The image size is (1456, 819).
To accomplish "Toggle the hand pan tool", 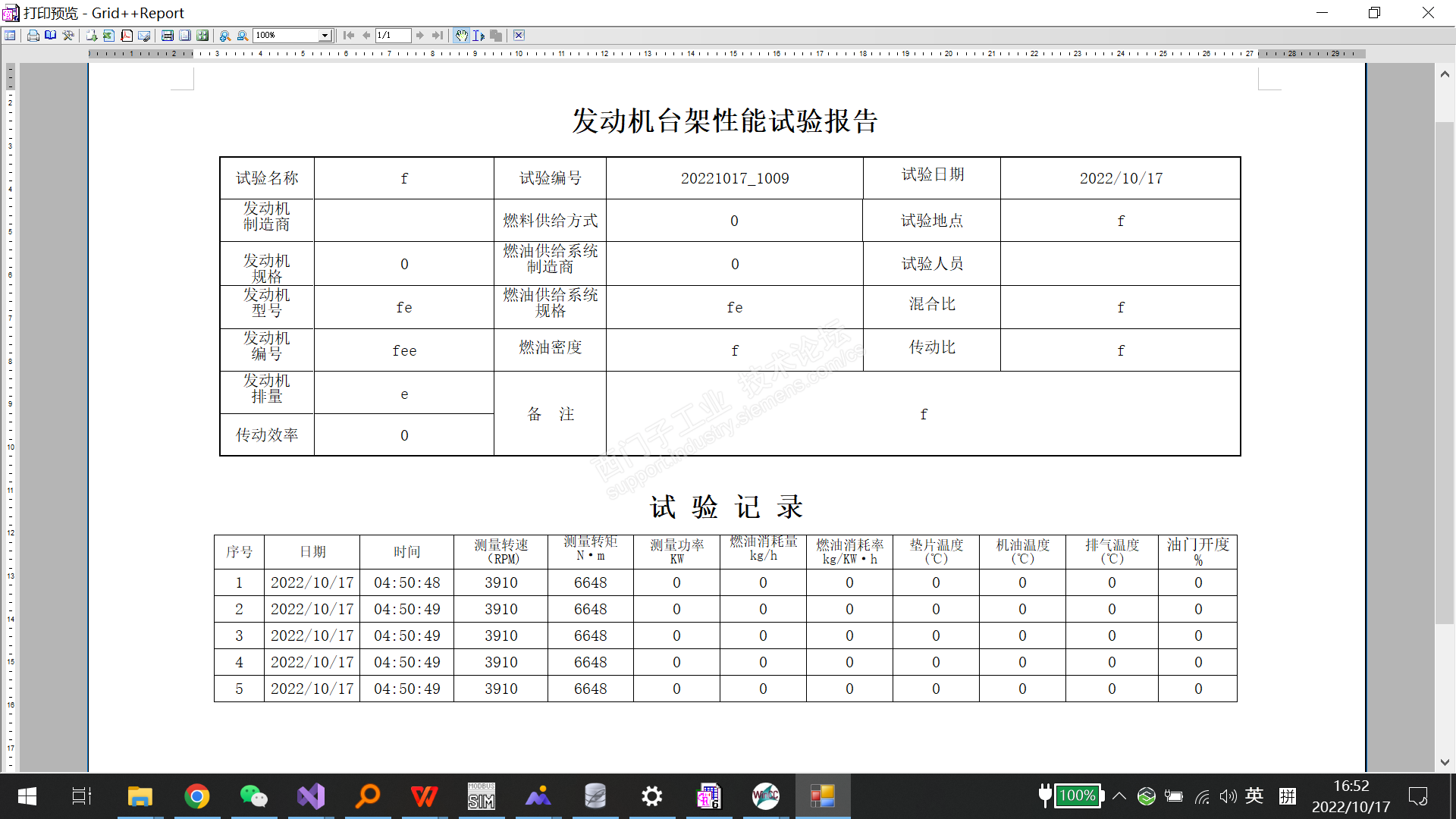I will click(x=462, y=36).
